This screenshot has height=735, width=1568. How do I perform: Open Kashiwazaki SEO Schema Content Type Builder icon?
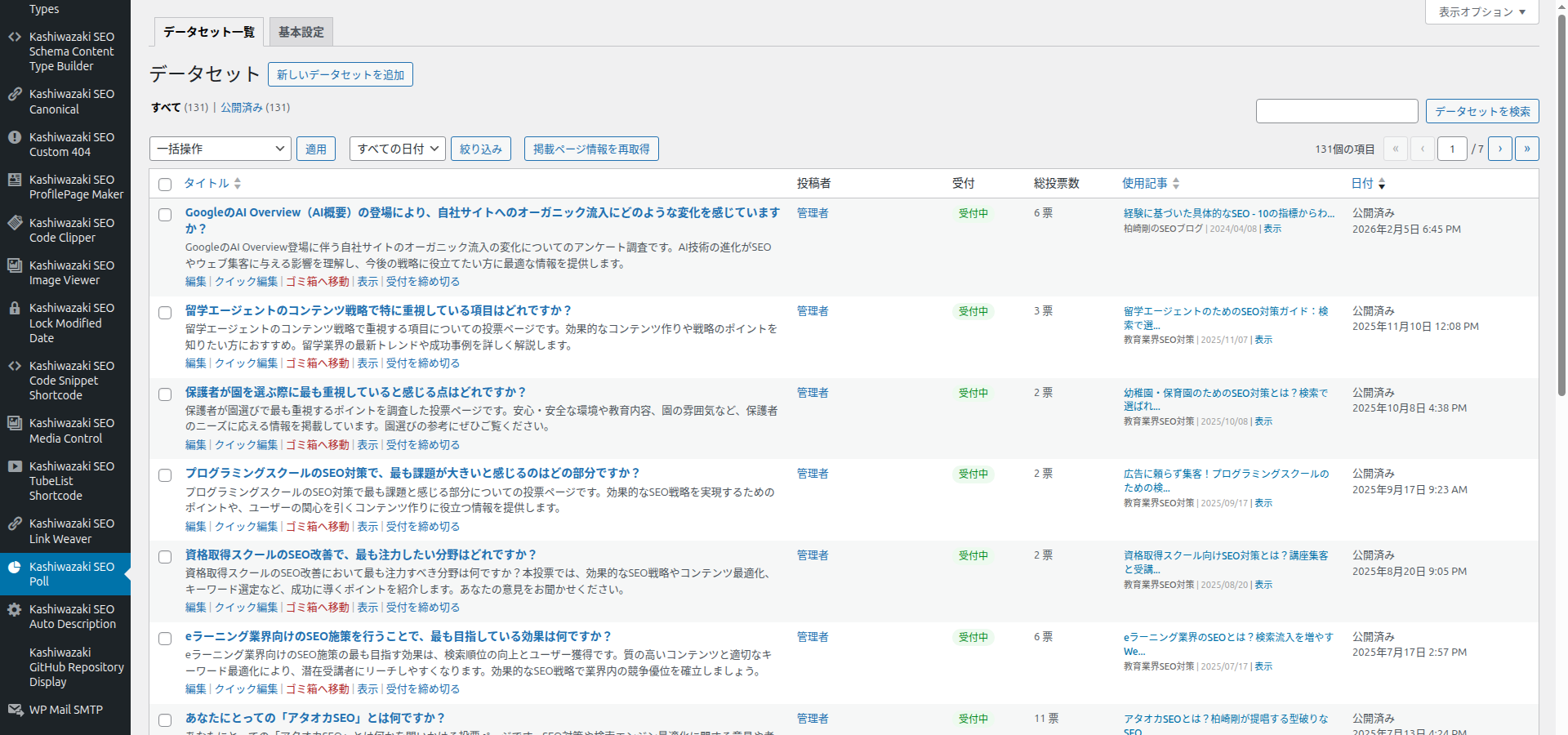pos(15,37)
